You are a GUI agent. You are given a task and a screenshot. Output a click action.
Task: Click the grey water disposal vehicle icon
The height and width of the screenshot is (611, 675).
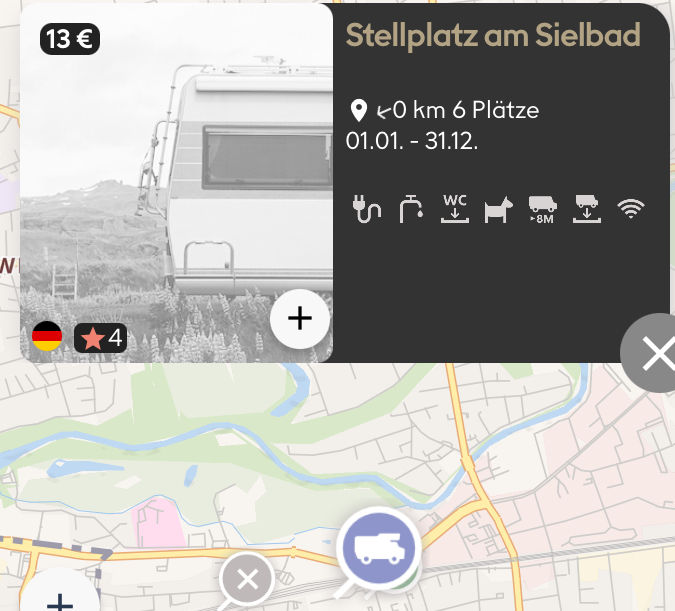pos(586,209)
